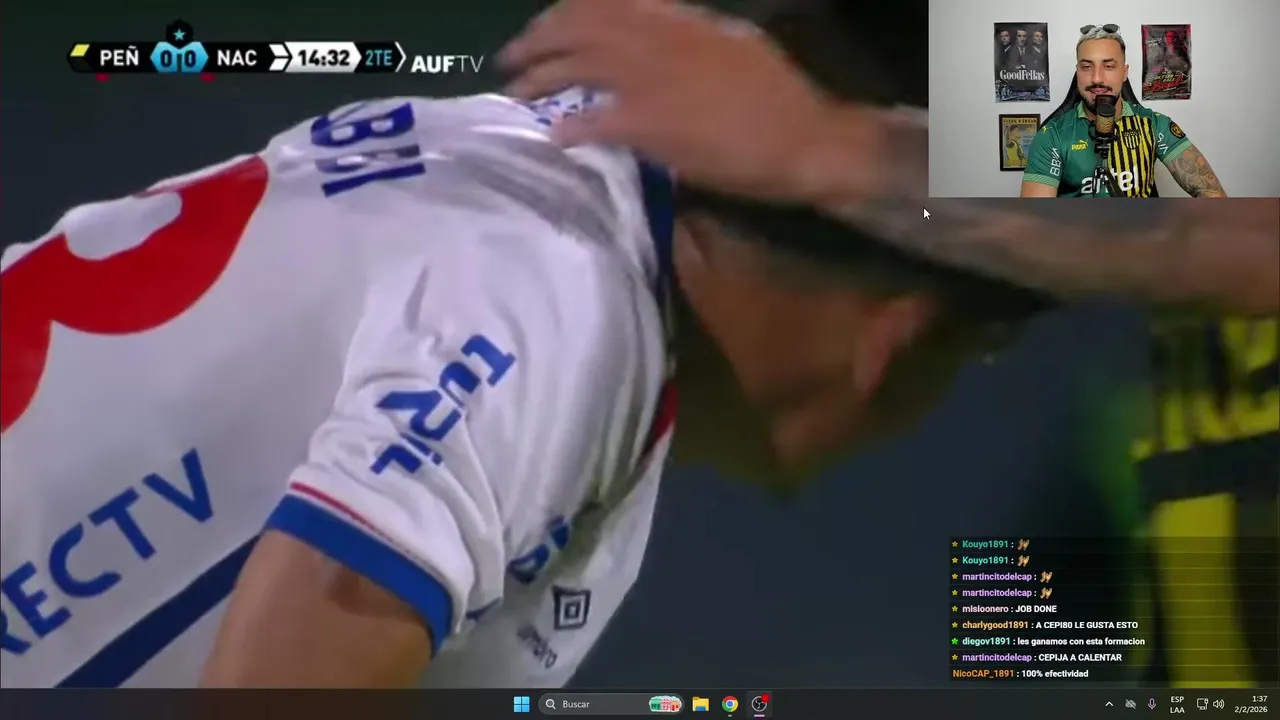This screenshot has width=1280, height=720.
Task: Click chat message "A CEPI80 LE GUSTA ESTO"
Action: click(x=1086, y=625)
